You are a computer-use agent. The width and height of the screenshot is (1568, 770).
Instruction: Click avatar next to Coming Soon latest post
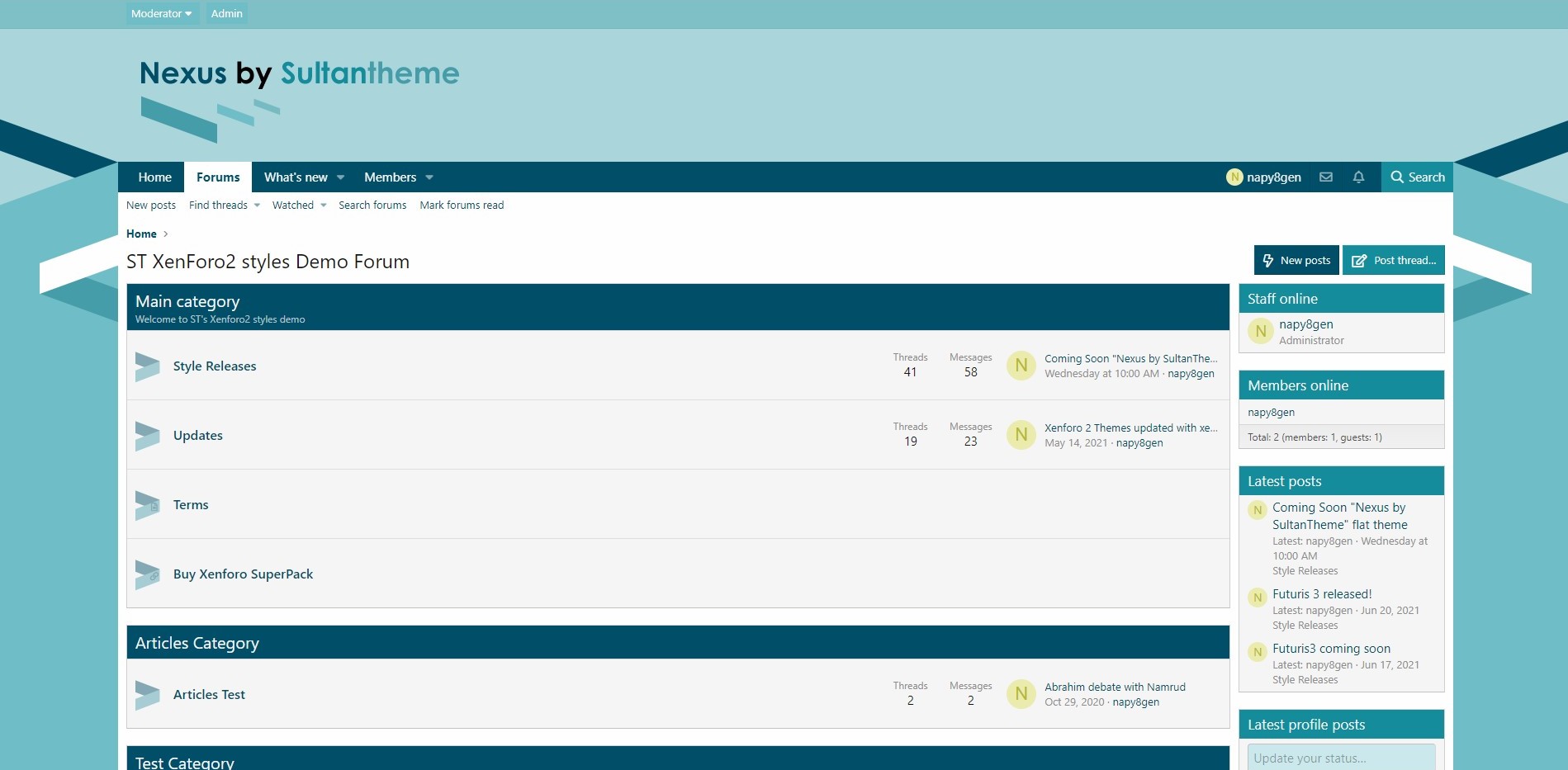pyautogui.click(x=1258, y=510)
